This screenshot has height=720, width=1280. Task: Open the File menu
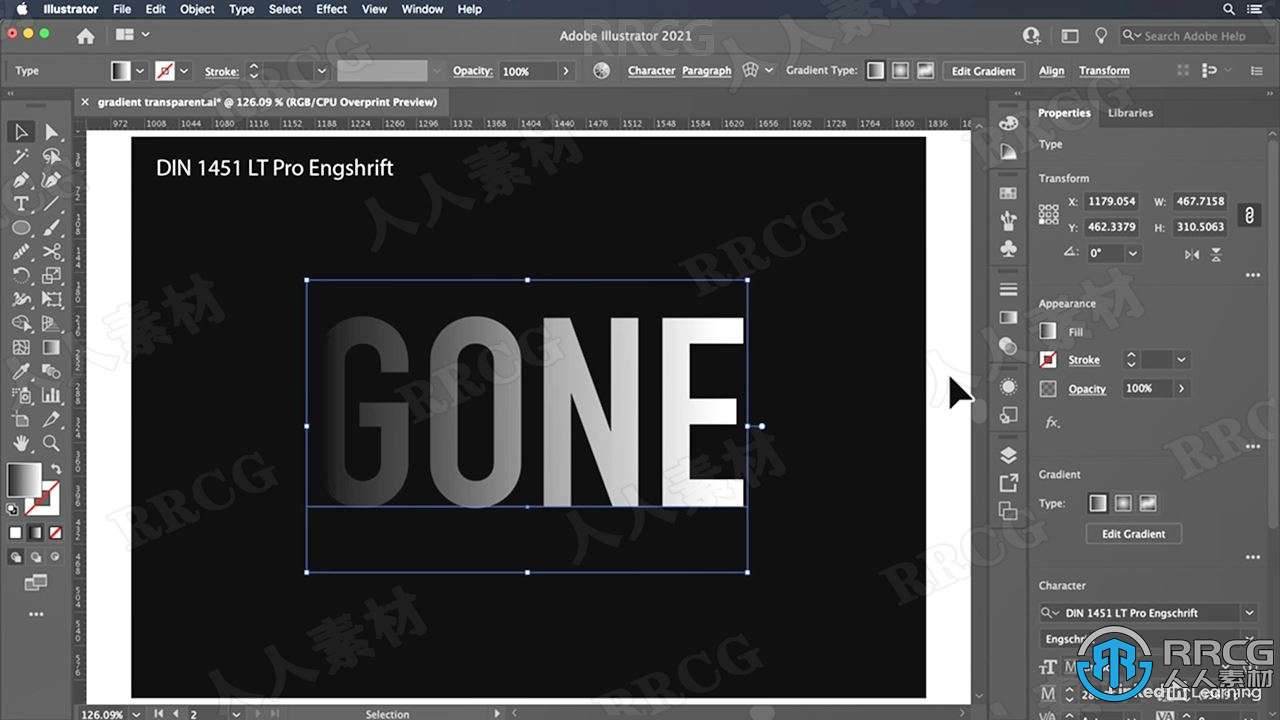122,9
